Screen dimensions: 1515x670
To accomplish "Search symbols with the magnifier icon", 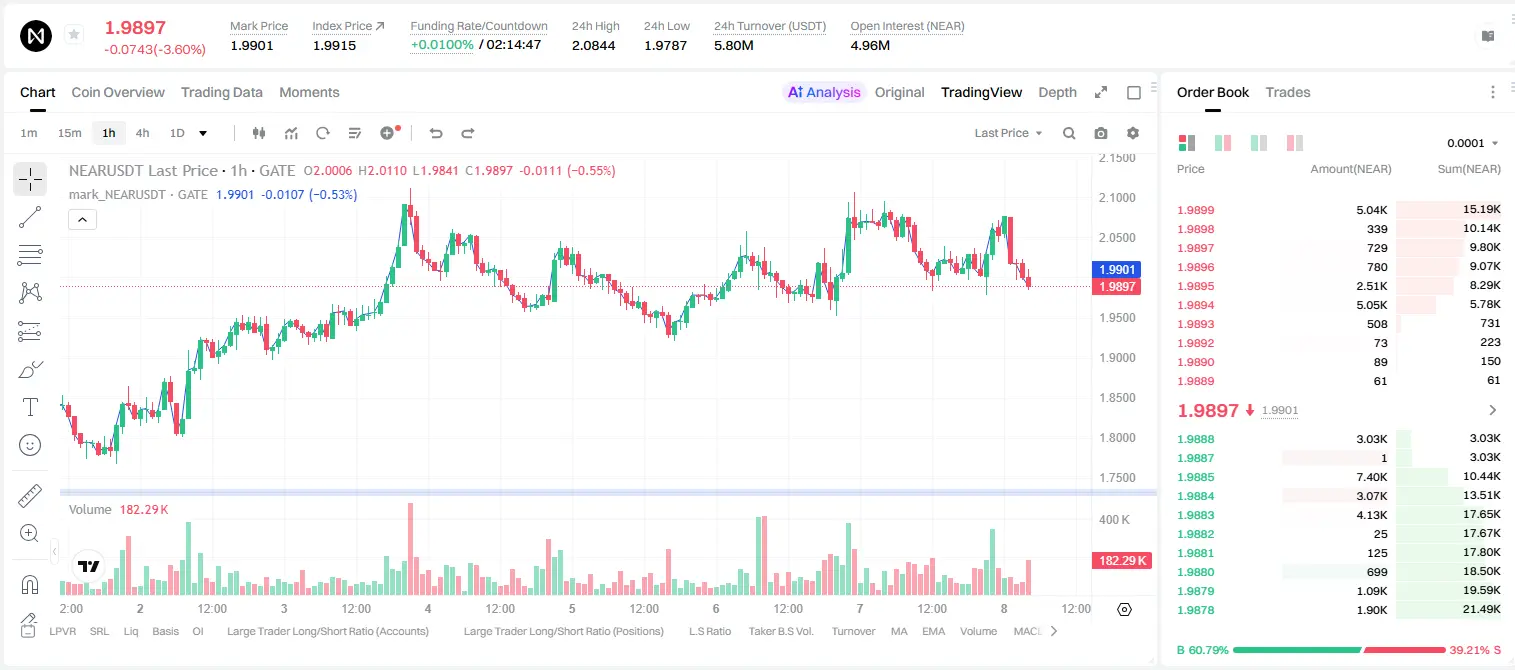I will 1069,133.
